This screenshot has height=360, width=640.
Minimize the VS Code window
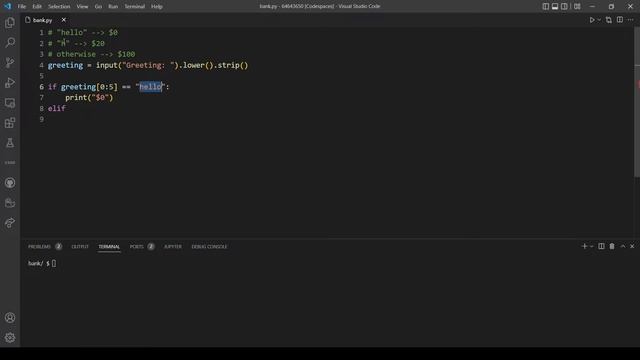pos(592,7)
